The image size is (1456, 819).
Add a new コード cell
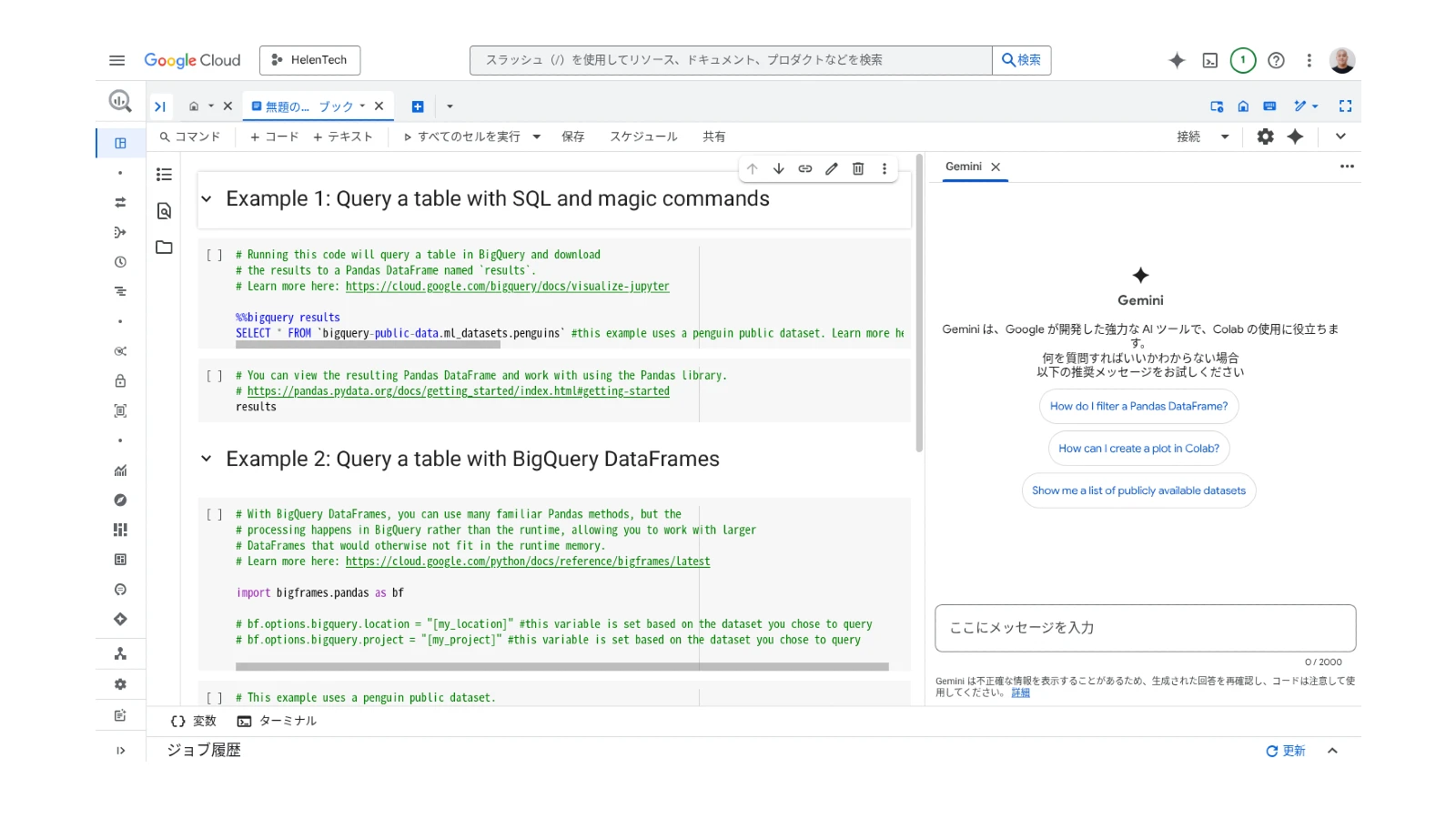coord(274,136)
